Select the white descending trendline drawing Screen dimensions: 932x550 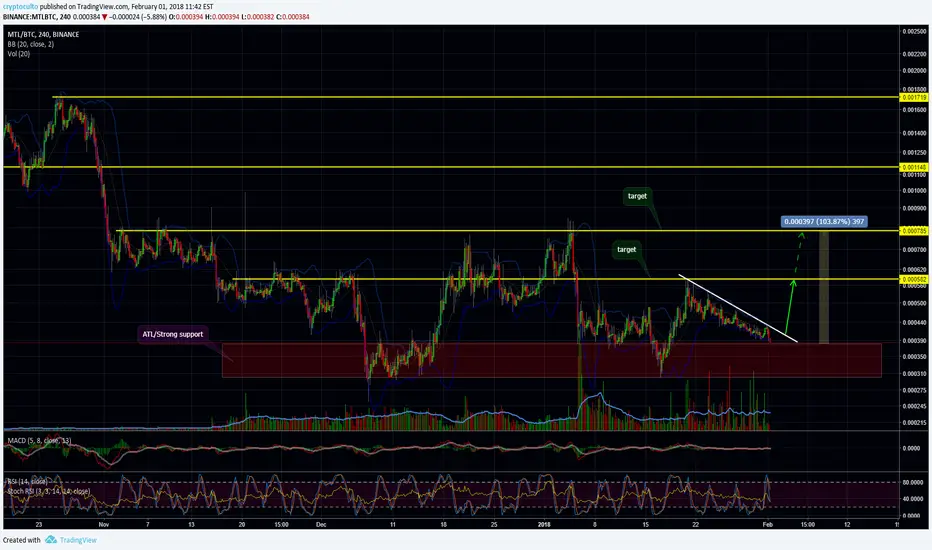point(738,309)
